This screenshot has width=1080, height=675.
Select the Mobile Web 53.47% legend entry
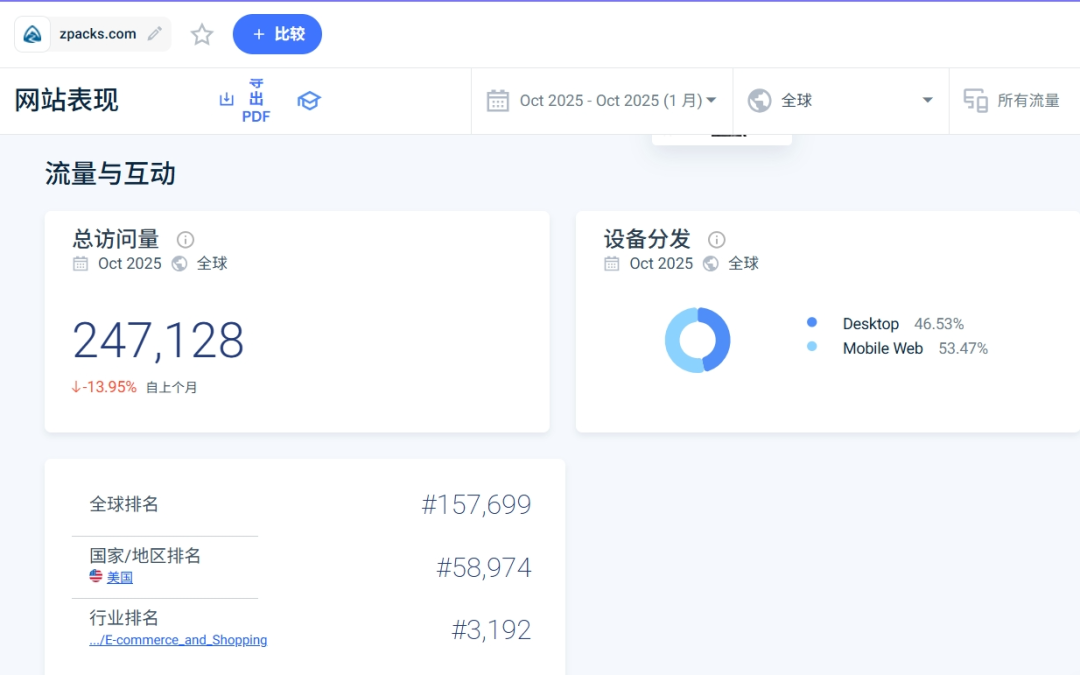[x=915, y=349]
